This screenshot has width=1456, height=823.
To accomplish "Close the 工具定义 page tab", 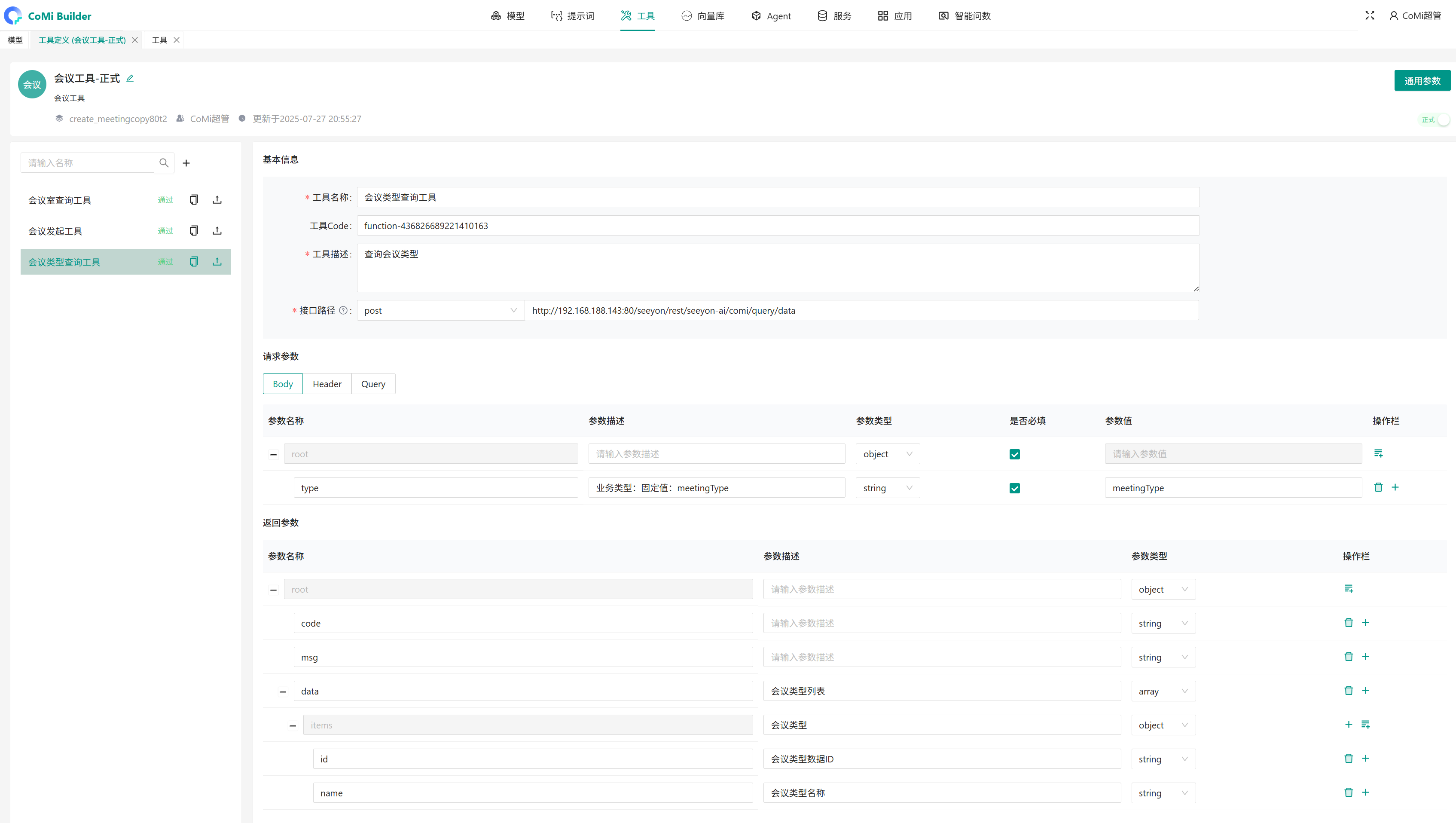I will (x=135, y=40).
